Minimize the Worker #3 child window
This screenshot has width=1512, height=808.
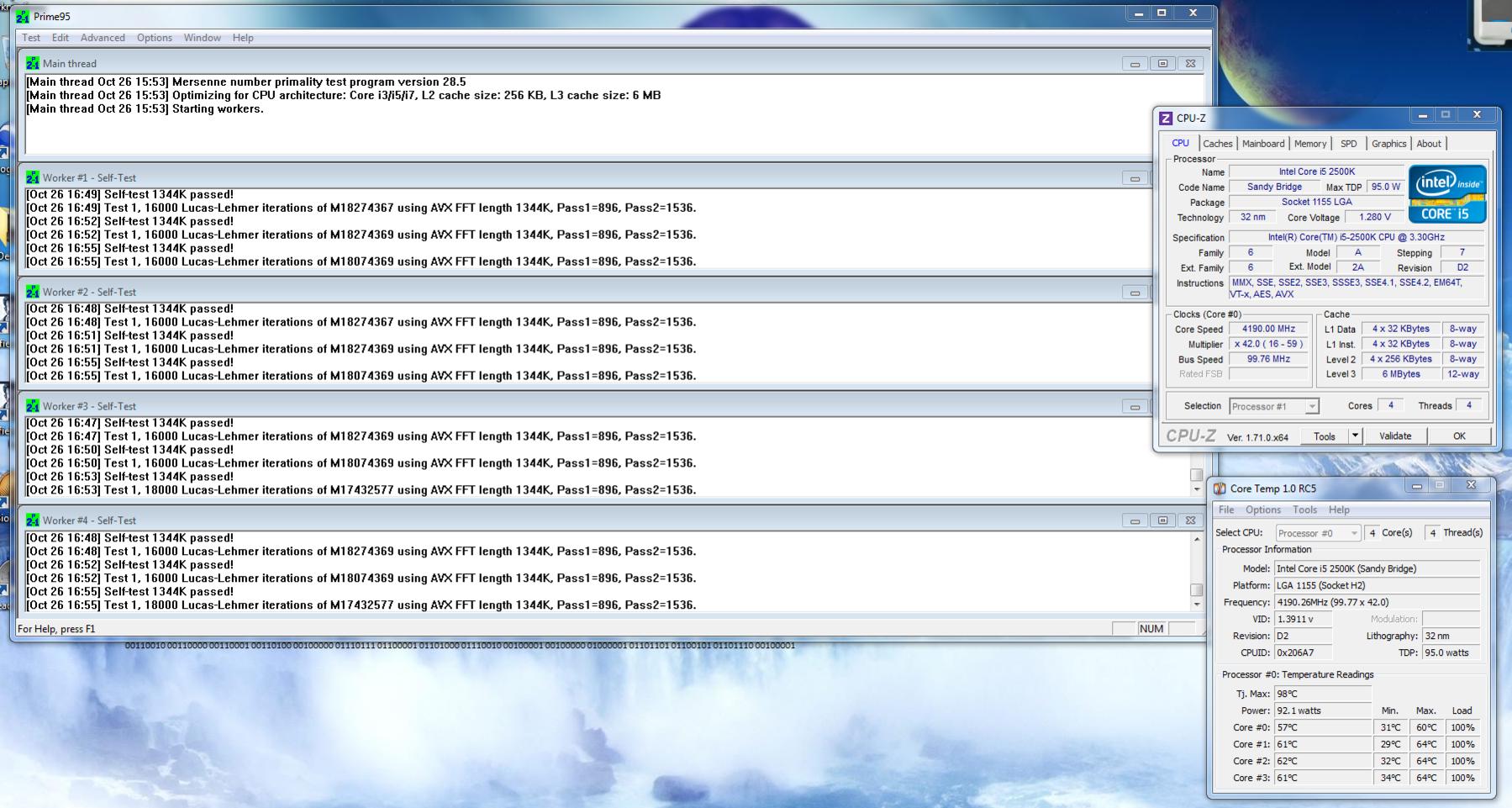click(x=1135, y=406)
